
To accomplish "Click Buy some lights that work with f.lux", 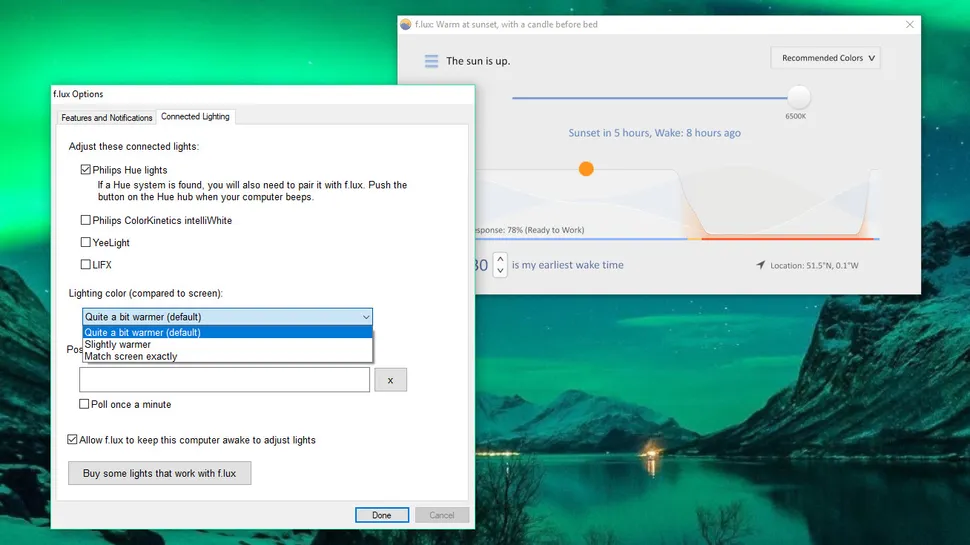I will pos(159,473).
